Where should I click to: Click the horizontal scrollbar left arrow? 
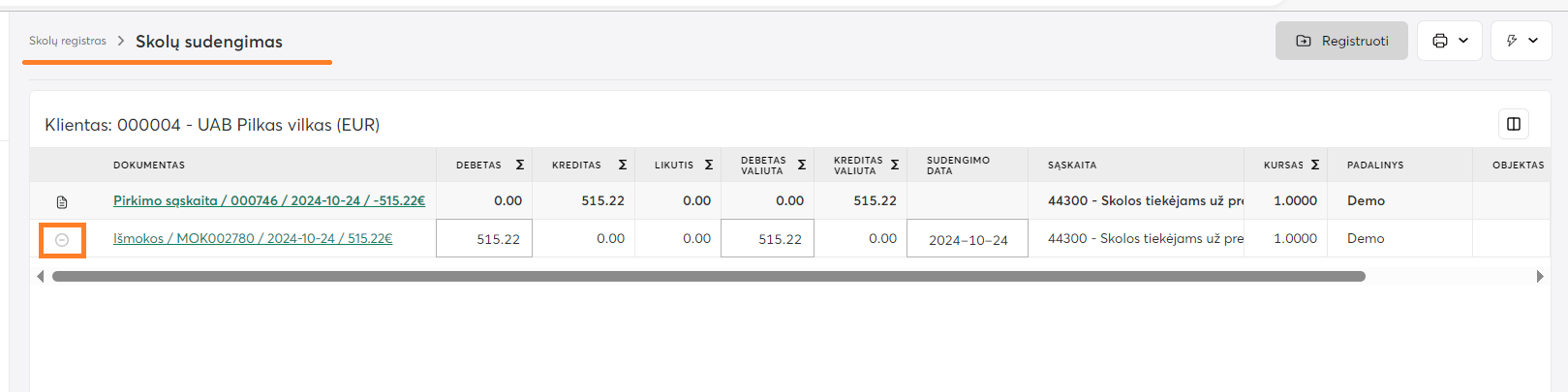[40, 277]
